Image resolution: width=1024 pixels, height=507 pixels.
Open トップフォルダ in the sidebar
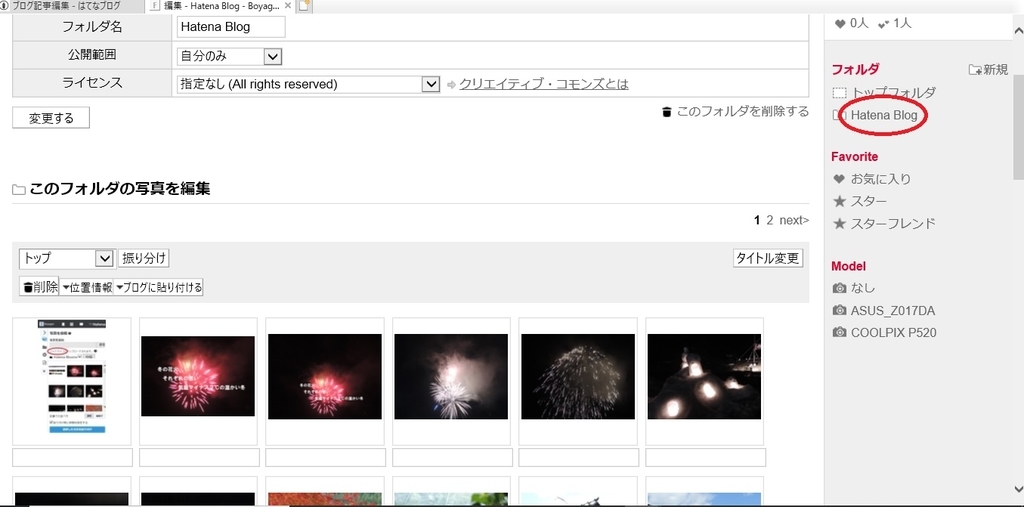tap(893, 93)
